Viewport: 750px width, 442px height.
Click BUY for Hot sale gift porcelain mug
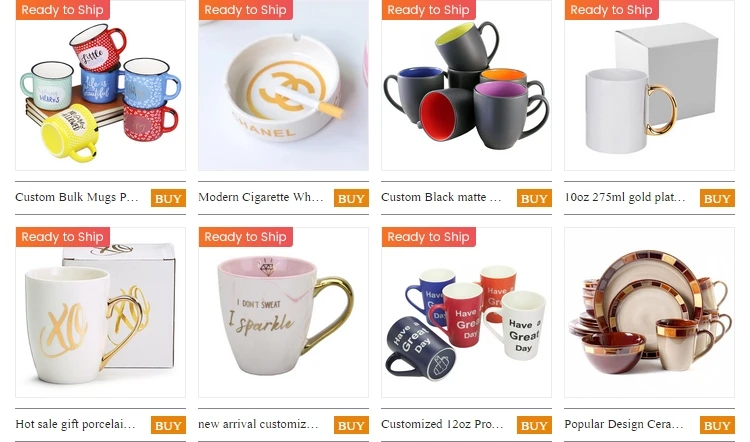pos(168,425)
